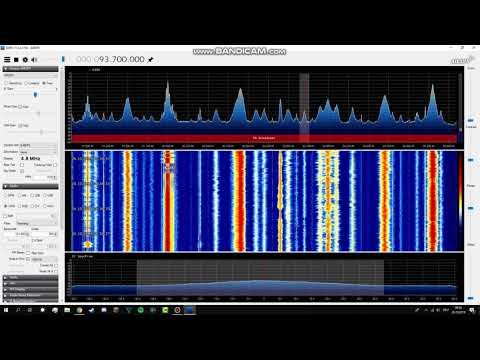Click the grey VFO band in the spectrum
Screen dimensions: 480x360
pos(304,108)
